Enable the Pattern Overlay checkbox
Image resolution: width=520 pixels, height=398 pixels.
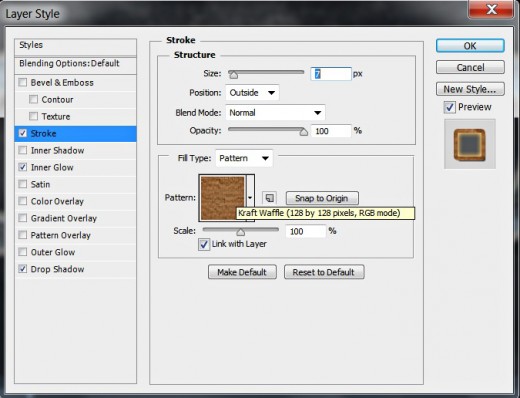pyautogui.click(x=23, y=235)
